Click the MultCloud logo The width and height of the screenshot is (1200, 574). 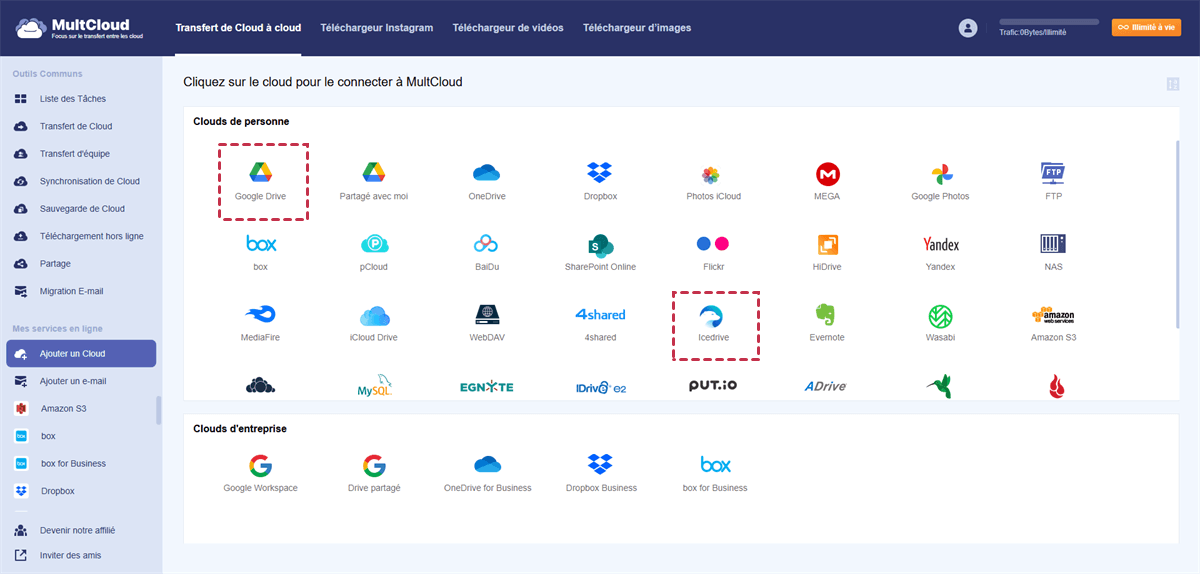(80, 28)
